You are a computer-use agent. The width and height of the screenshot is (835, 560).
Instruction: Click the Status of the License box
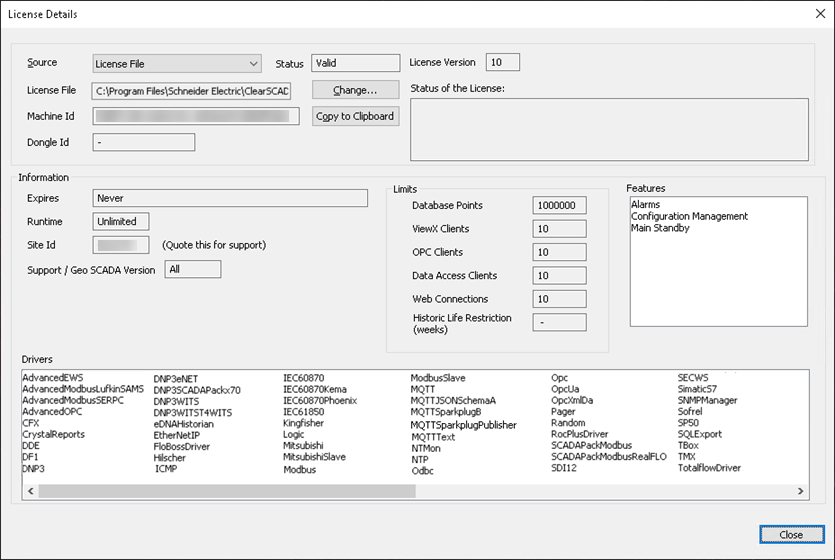pos(608,129)
